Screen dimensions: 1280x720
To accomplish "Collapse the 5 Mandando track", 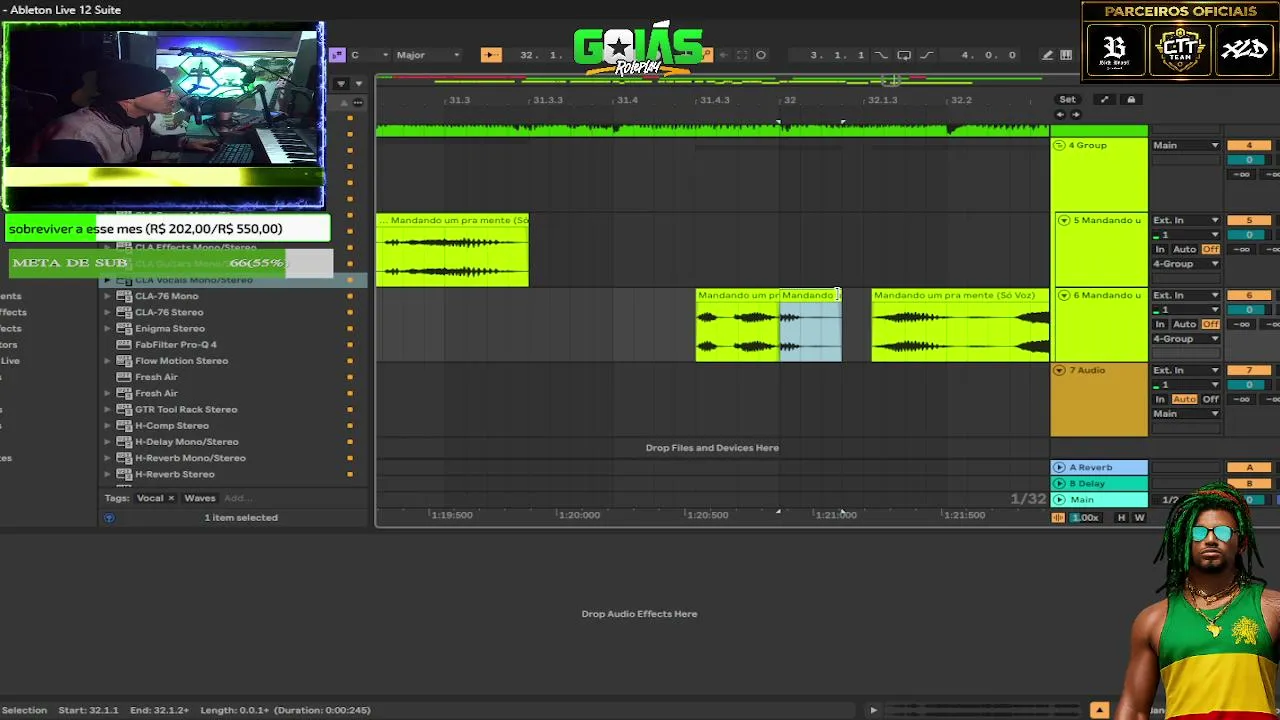I will point(1064,221).
